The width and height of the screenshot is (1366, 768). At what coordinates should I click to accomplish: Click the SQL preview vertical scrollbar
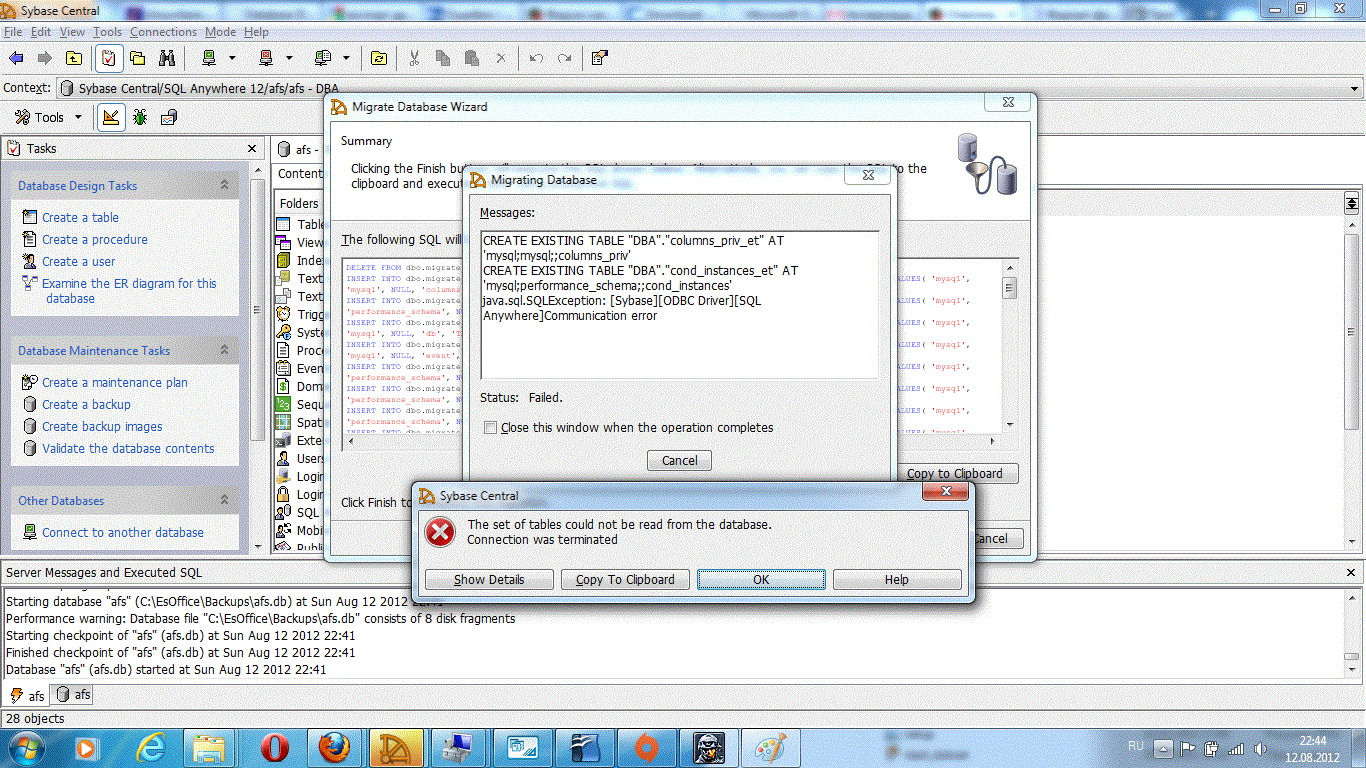(x=1010, y=346)
